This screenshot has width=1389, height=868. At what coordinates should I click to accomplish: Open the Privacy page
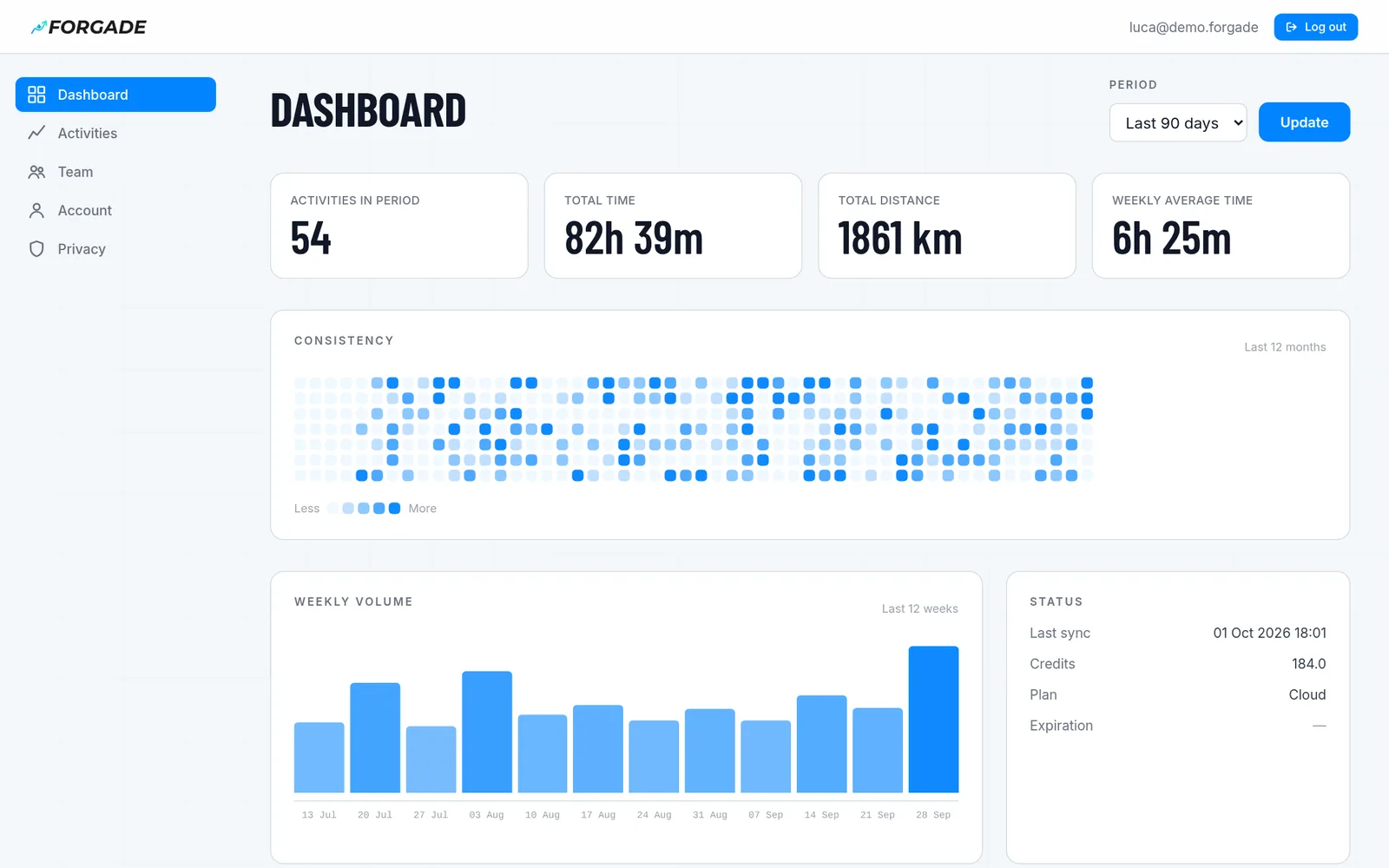point(115,249)
